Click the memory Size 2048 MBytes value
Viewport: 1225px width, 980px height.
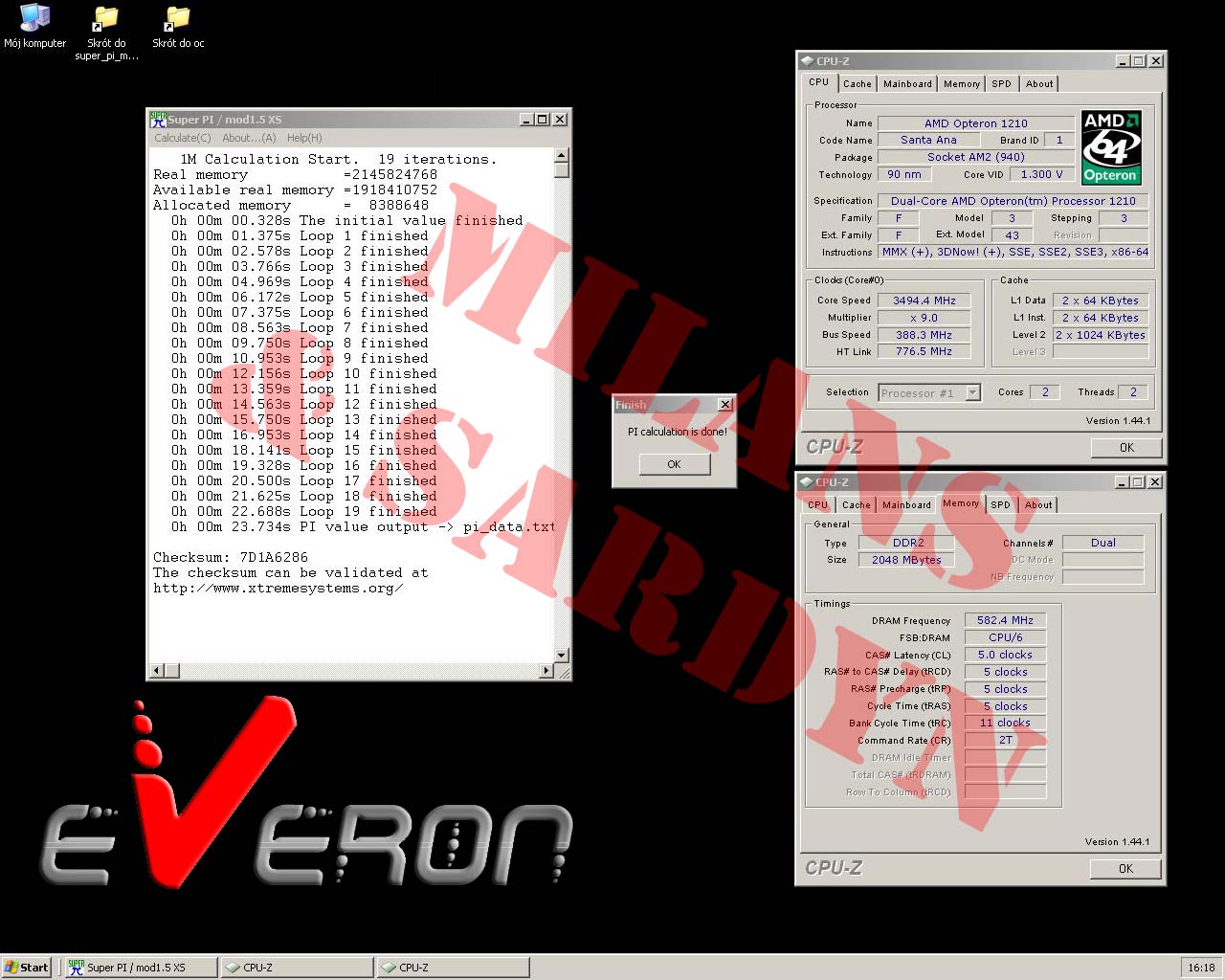[x=907, y=560]
